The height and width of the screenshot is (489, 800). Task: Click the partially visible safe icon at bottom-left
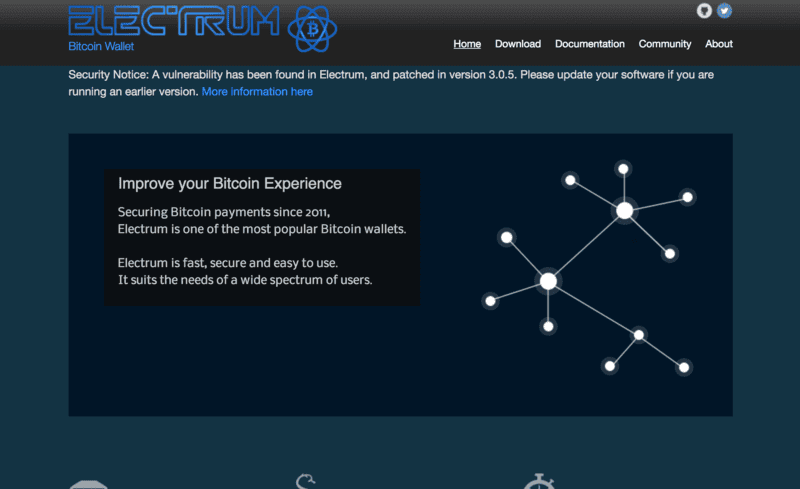coord(88,484)
